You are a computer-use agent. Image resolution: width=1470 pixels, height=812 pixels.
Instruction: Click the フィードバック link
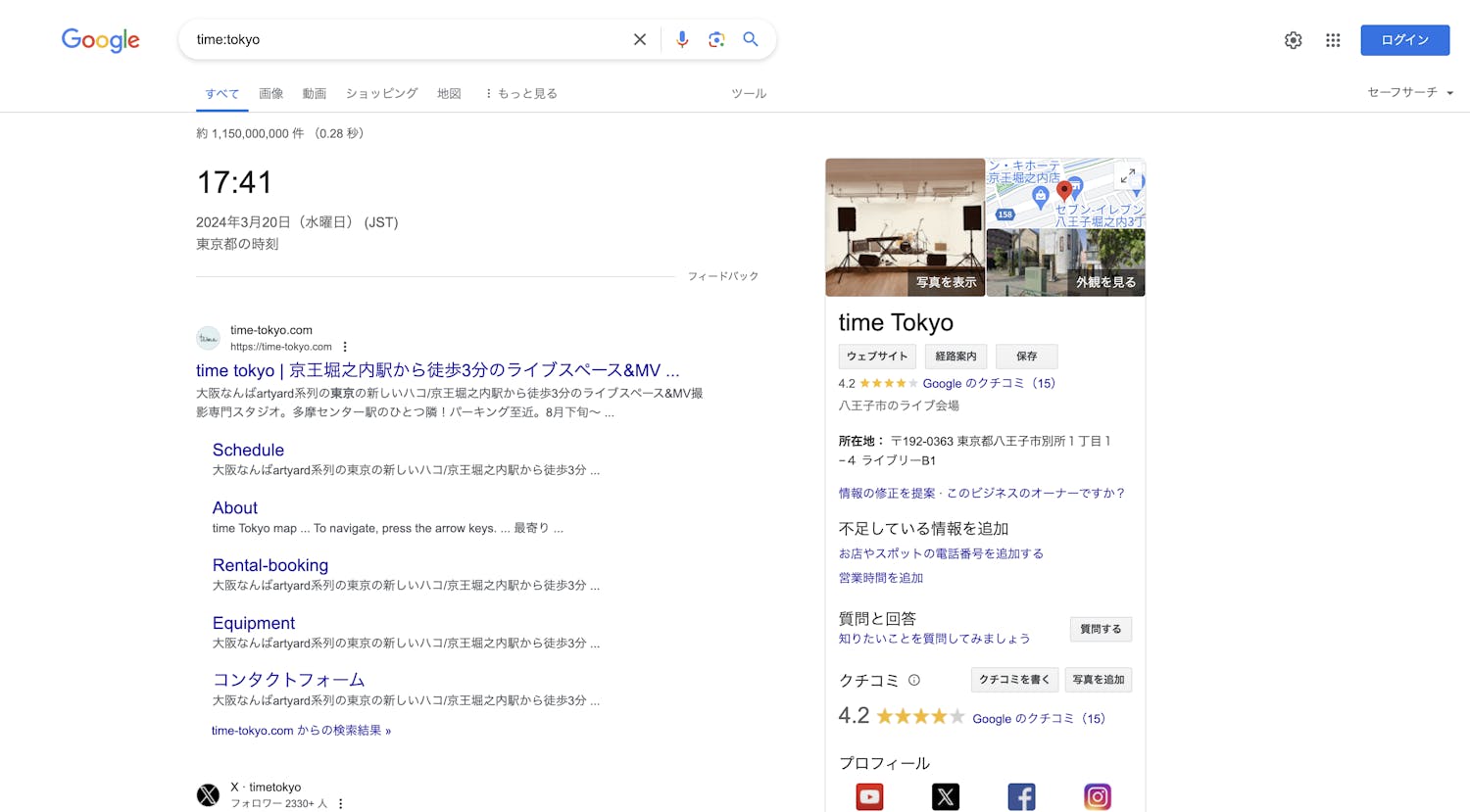point(723,276)
